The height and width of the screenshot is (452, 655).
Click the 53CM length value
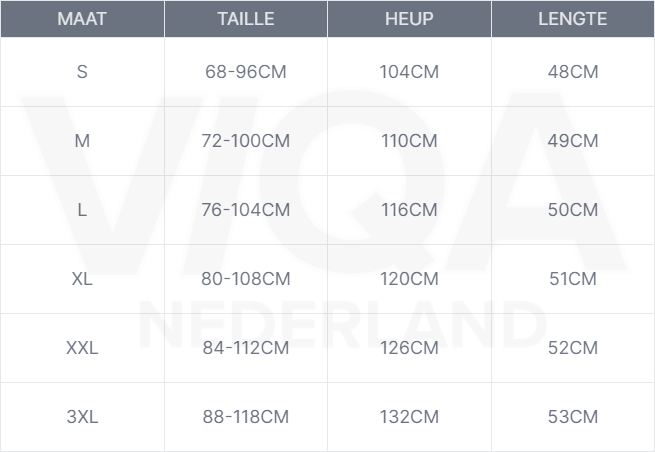pos(573,417)
